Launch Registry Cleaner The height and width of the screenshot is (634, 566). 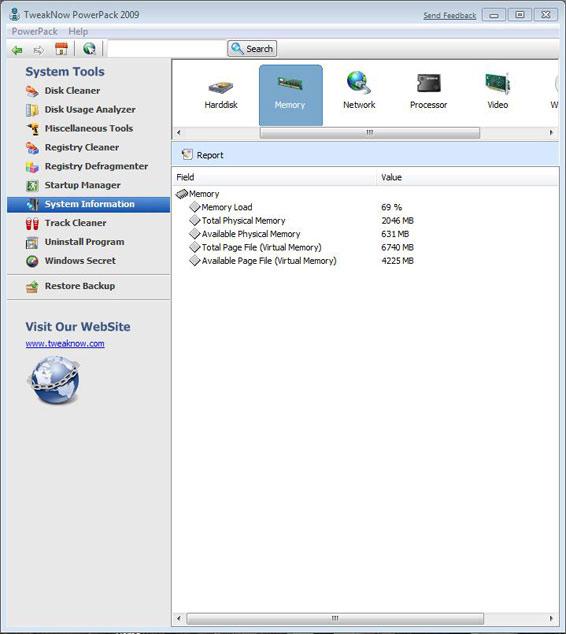pyautogui.click(x=72, y=148)
